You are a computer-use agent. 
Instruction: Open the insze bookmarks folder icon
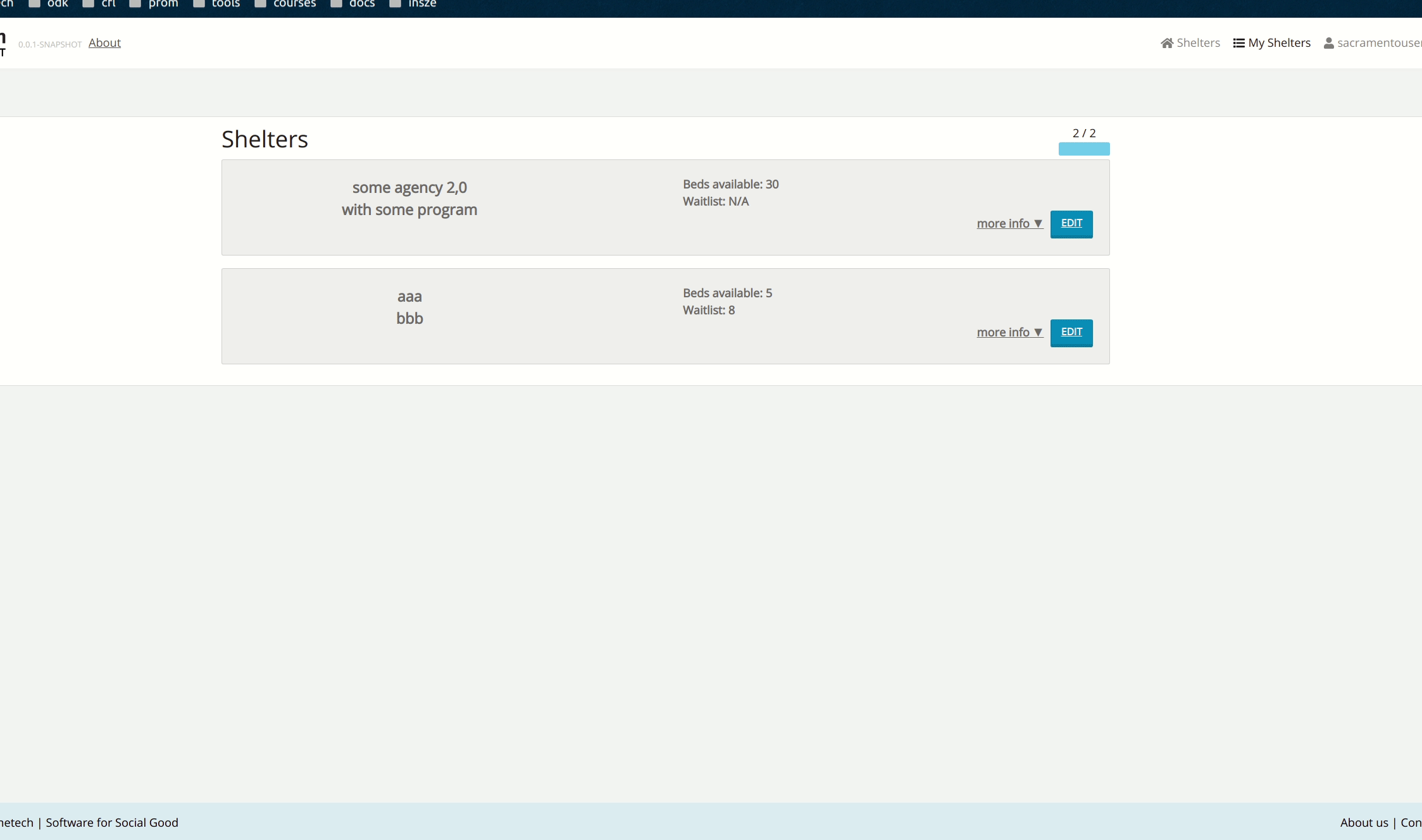(x=394, y=3)
